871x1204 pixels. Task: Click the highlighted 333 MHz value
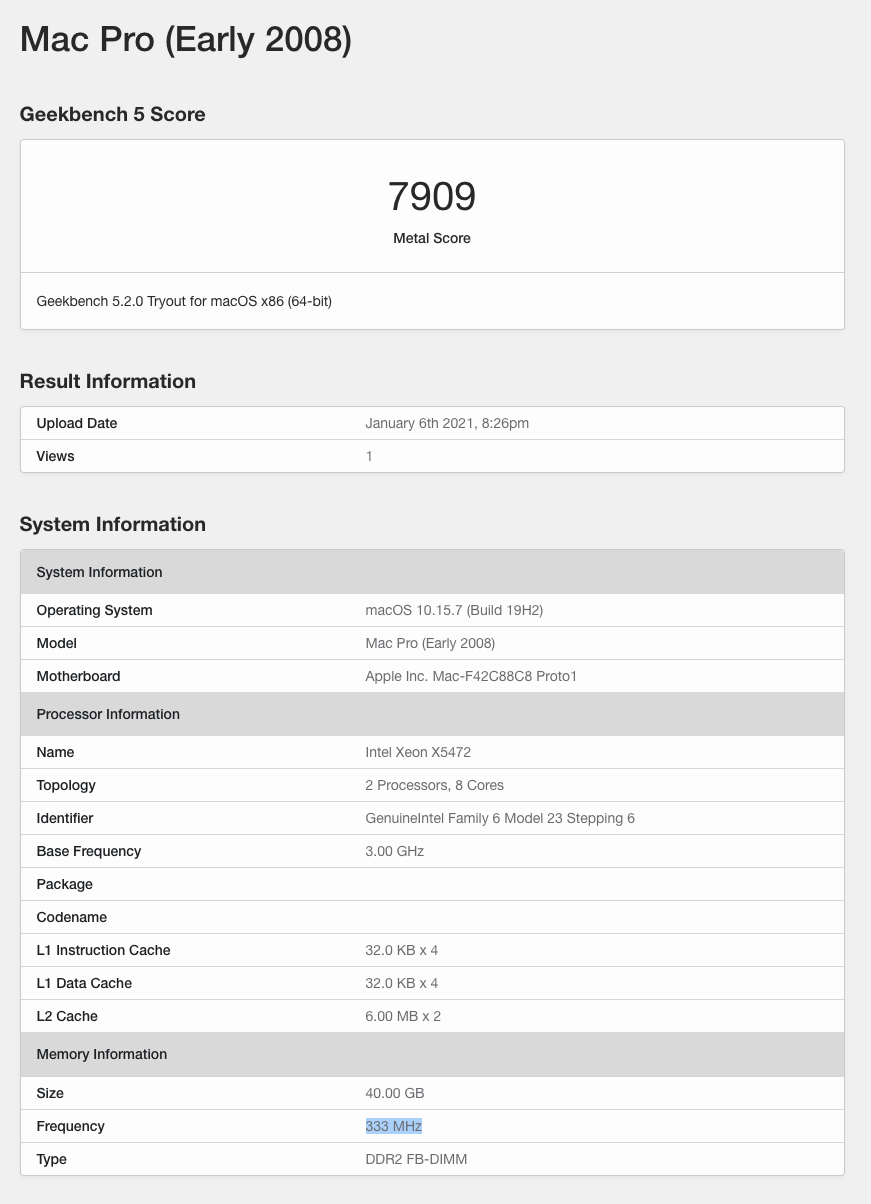(394, 1126)
